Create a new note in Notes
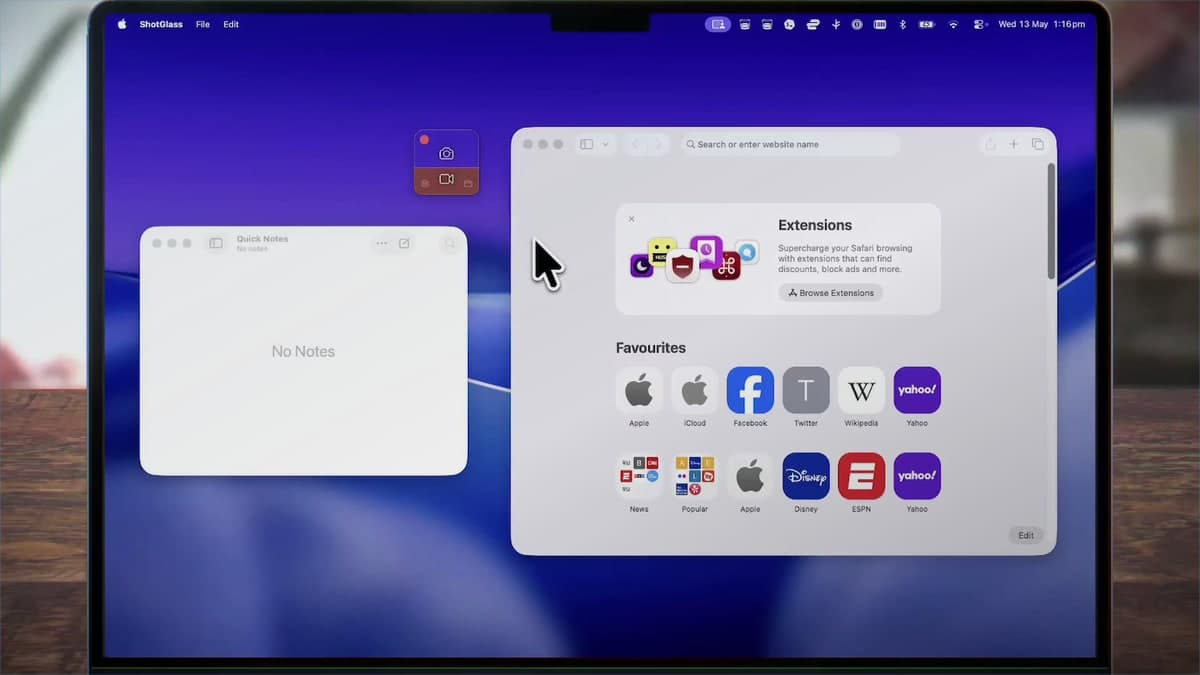 tap(404, 243)
